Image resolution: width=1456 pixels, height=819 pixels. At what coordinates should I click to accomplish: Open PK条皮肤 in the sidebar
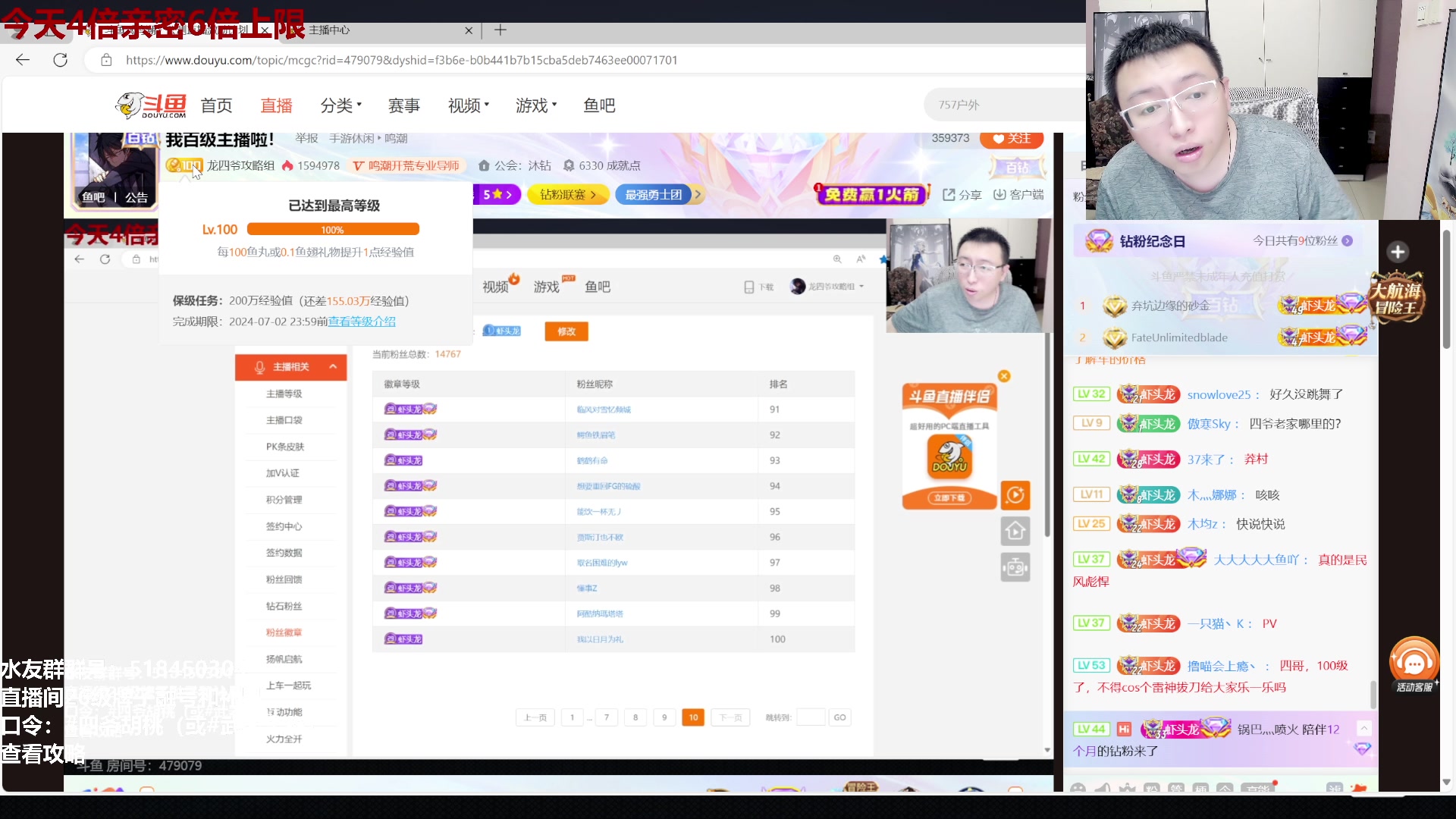coord(285,447)
